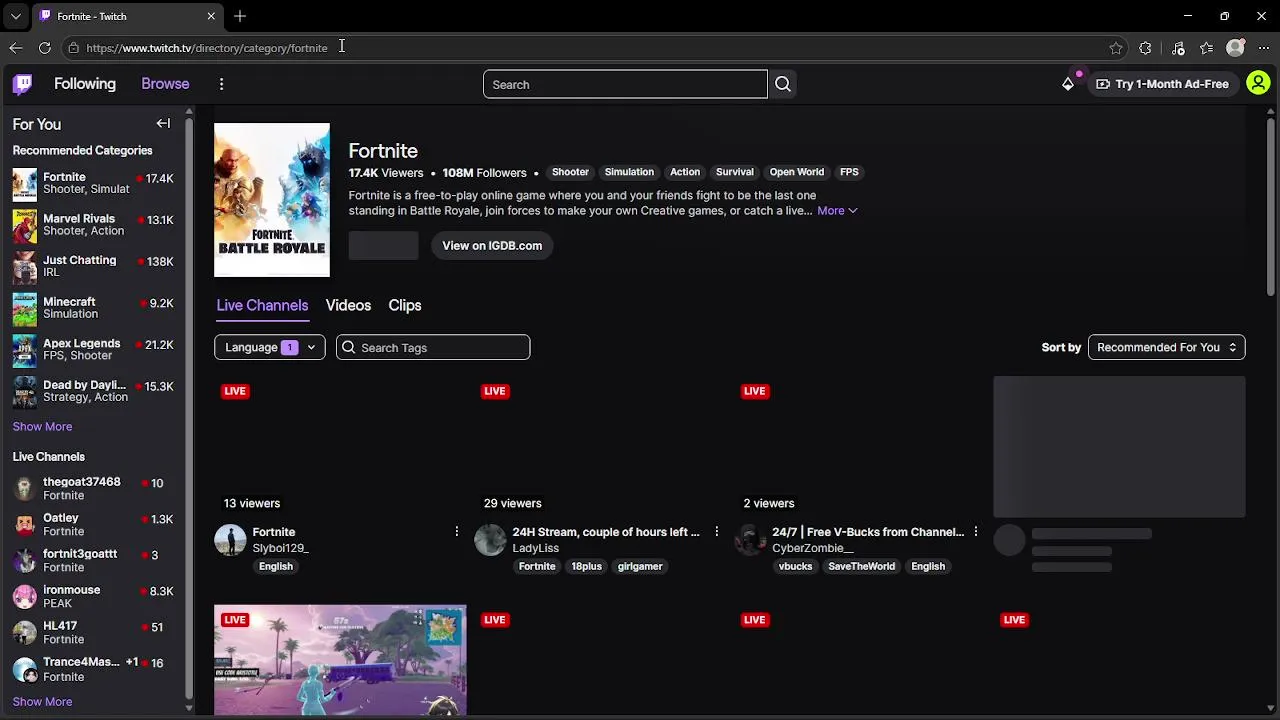Click the vbucks tag on CyberZombie__ stream
The width and height of the screenshot is (1280, 720).
pyautogui.click(x=795, y=567)
